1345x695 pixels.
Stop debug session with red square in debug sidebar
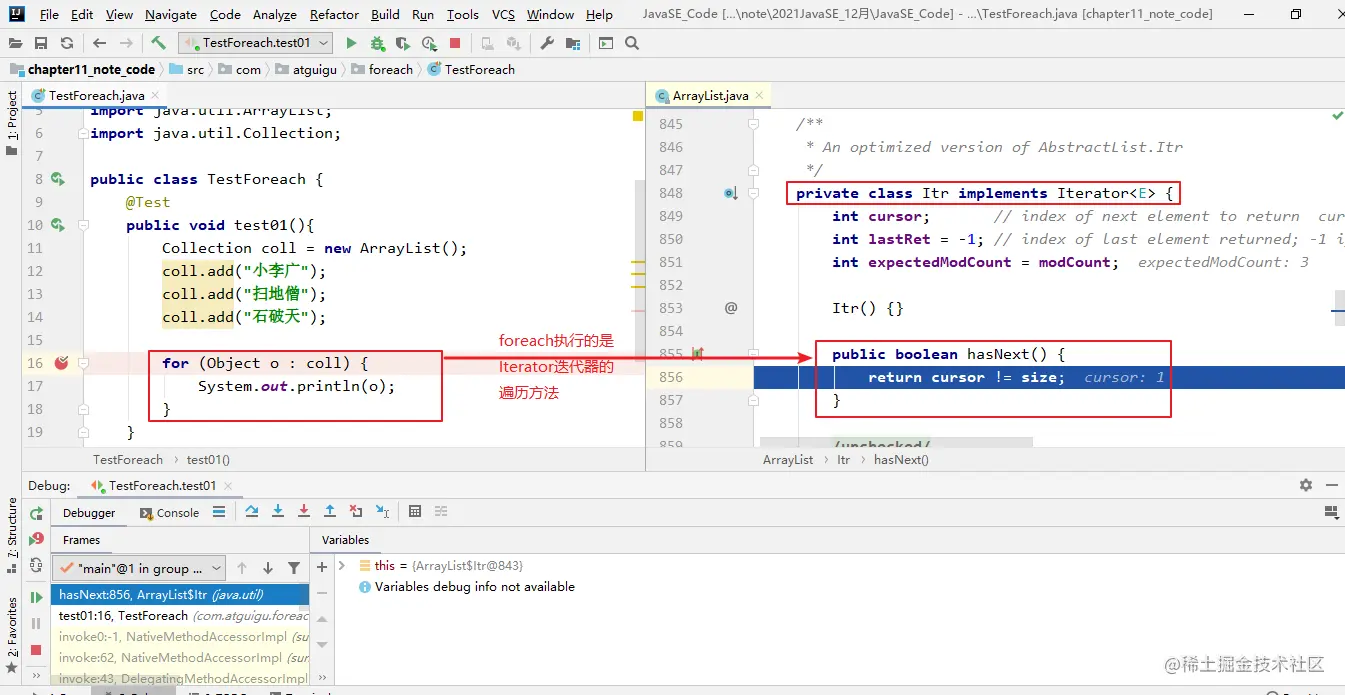click(37, 649)
